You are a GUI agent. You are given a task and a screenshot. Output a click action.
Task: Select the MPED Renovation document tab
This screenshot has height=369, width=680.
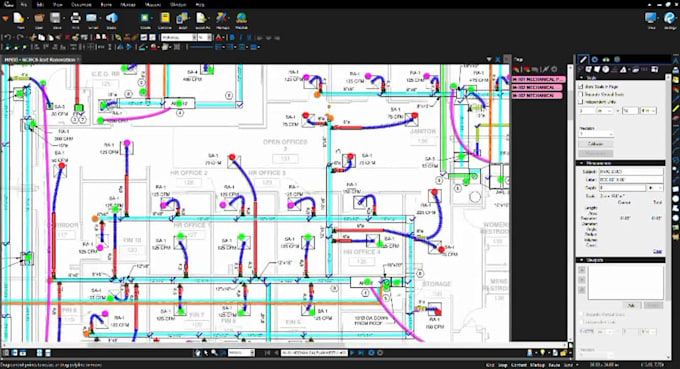tap(40, 59)
